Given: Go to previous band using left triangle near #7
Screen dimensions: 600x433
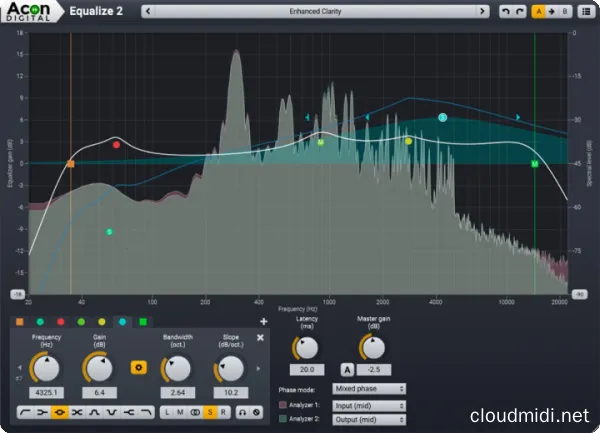Looking at the screenshot, I should (20, 368).
